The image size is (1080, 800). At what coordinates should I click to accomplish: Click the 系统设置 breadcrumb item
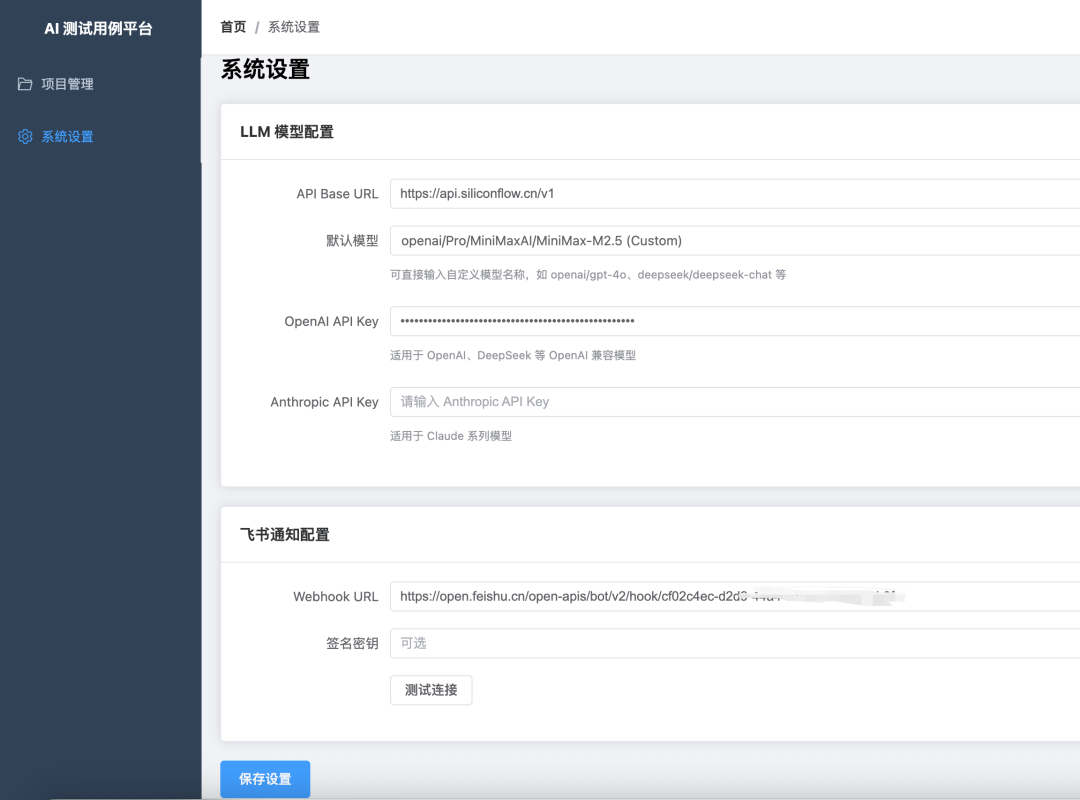click(x=291, y=27)
